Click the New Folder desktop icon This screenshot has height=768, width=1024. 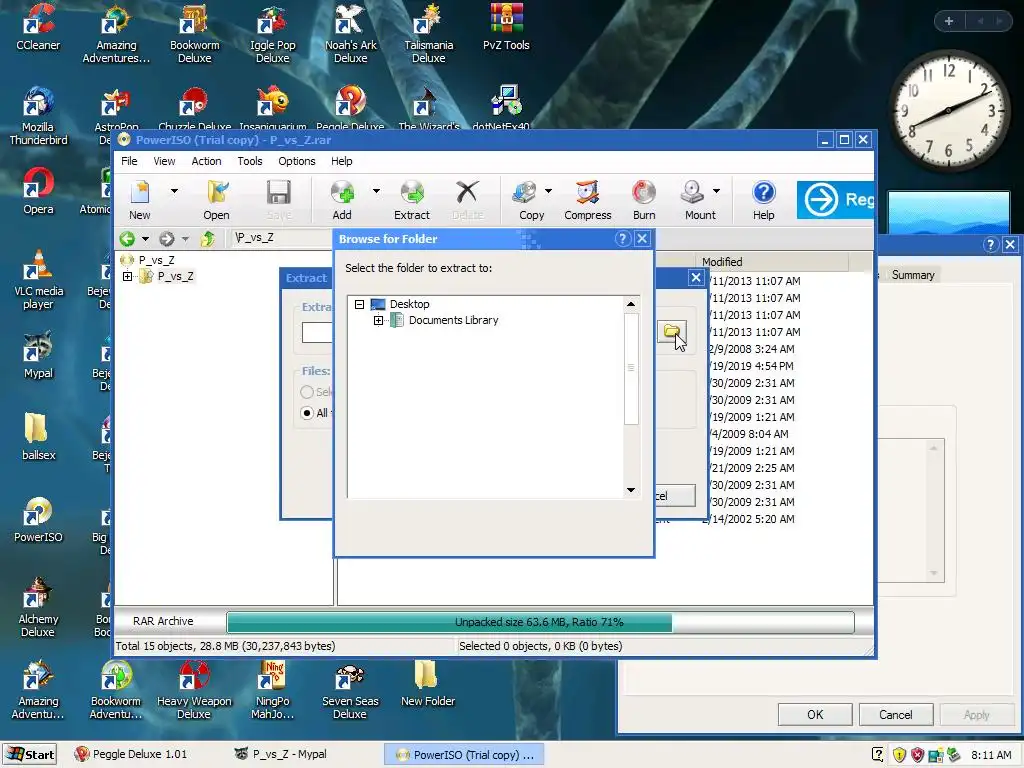pyautogui.click(x=428, y=683)
